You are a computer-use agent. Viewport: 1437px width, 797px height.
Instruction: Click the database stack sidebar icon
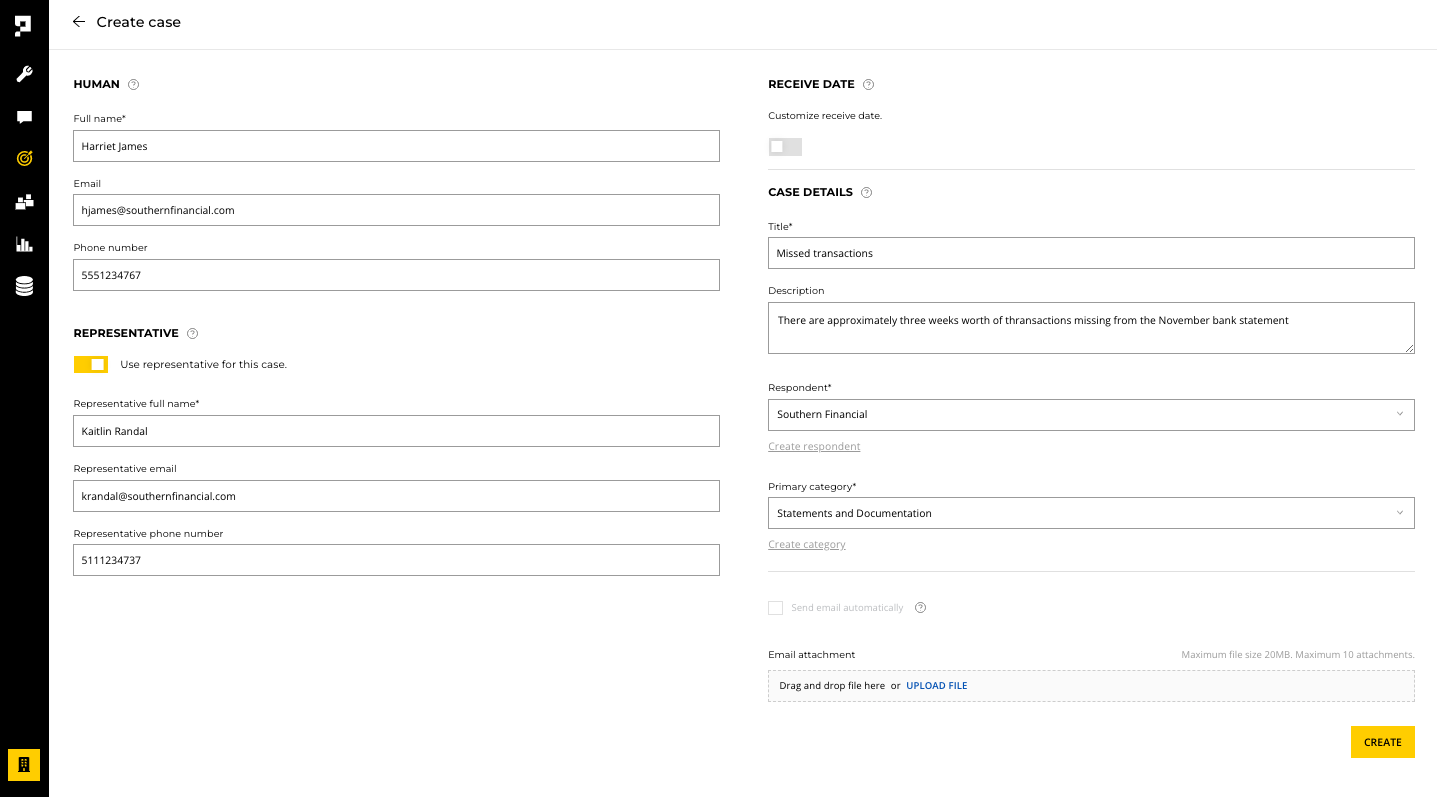pos(24,287)
